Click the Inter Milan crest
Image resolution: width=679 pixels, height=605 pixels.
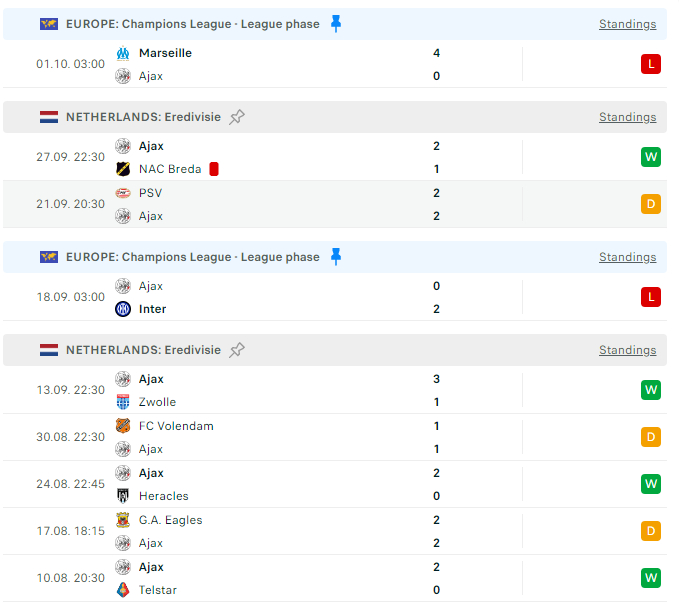(123, 309)
